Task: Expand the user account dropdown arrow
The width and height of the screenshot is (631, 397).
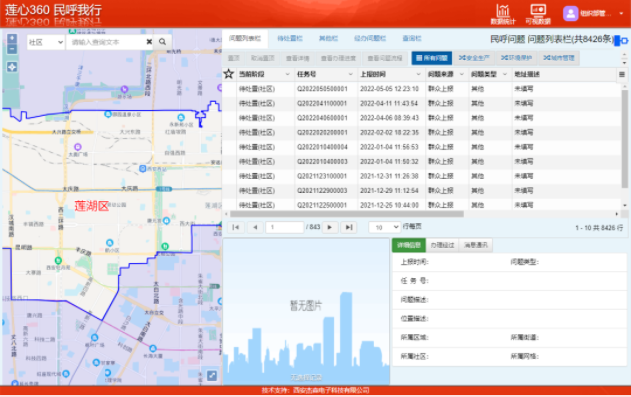Action: tap(621, 14)
